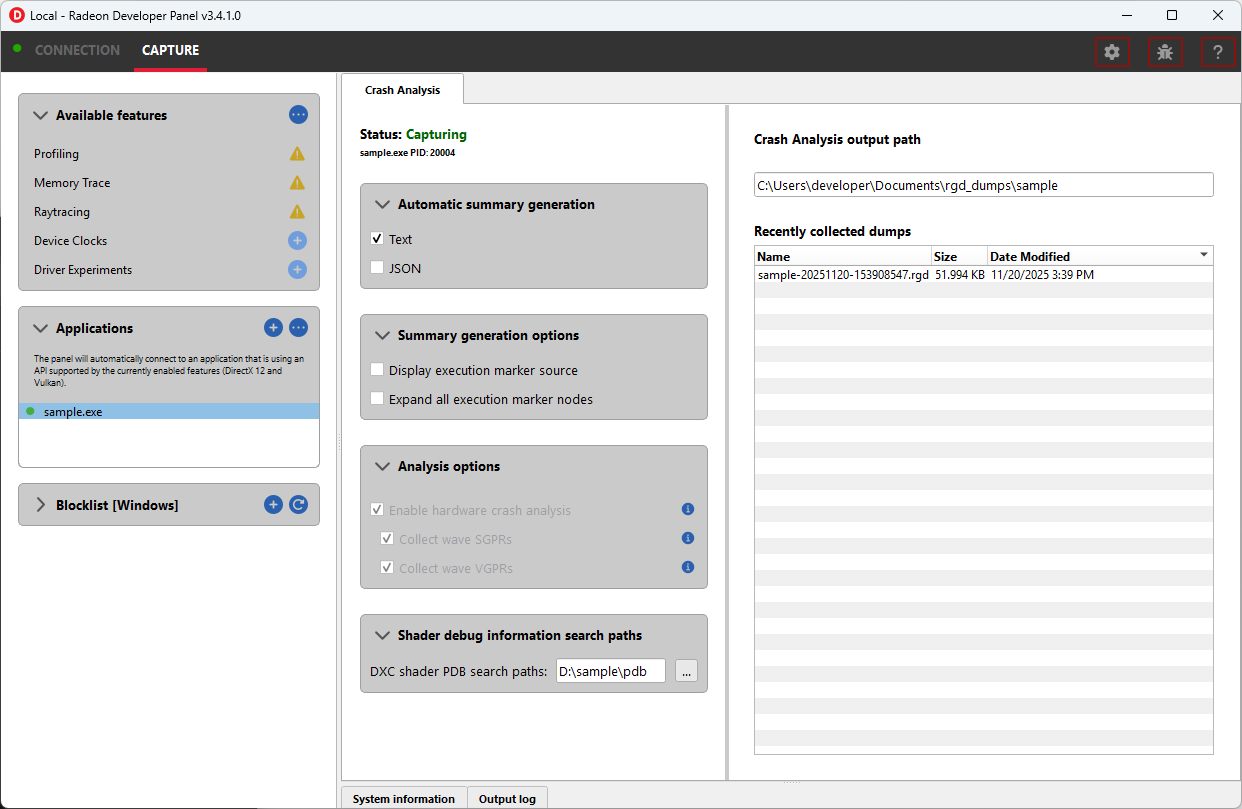Expand the Blocklist [Windows] section

[41, 505]
